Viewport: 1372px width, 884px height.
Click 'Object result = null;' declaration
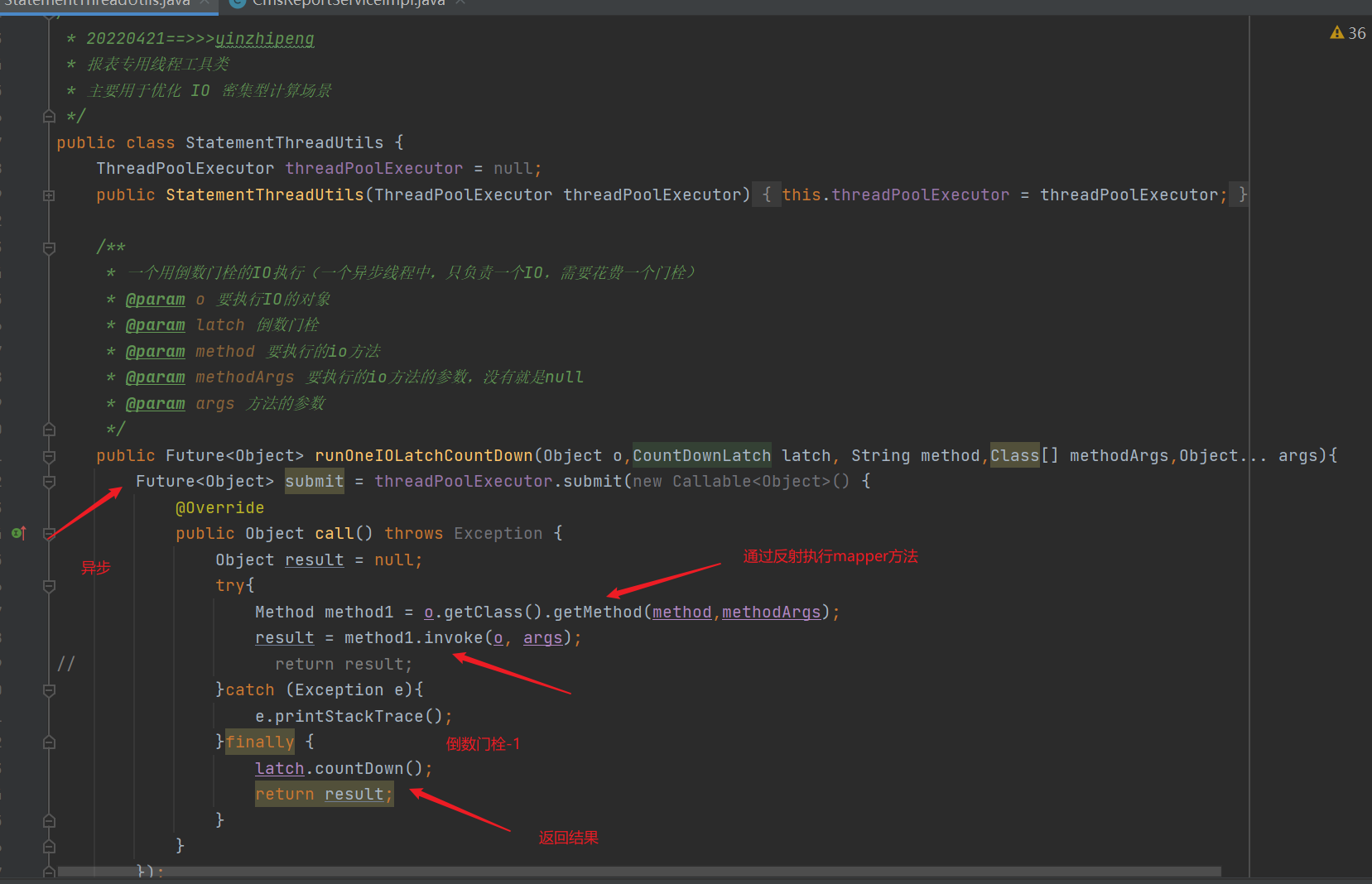click(319, 560)
